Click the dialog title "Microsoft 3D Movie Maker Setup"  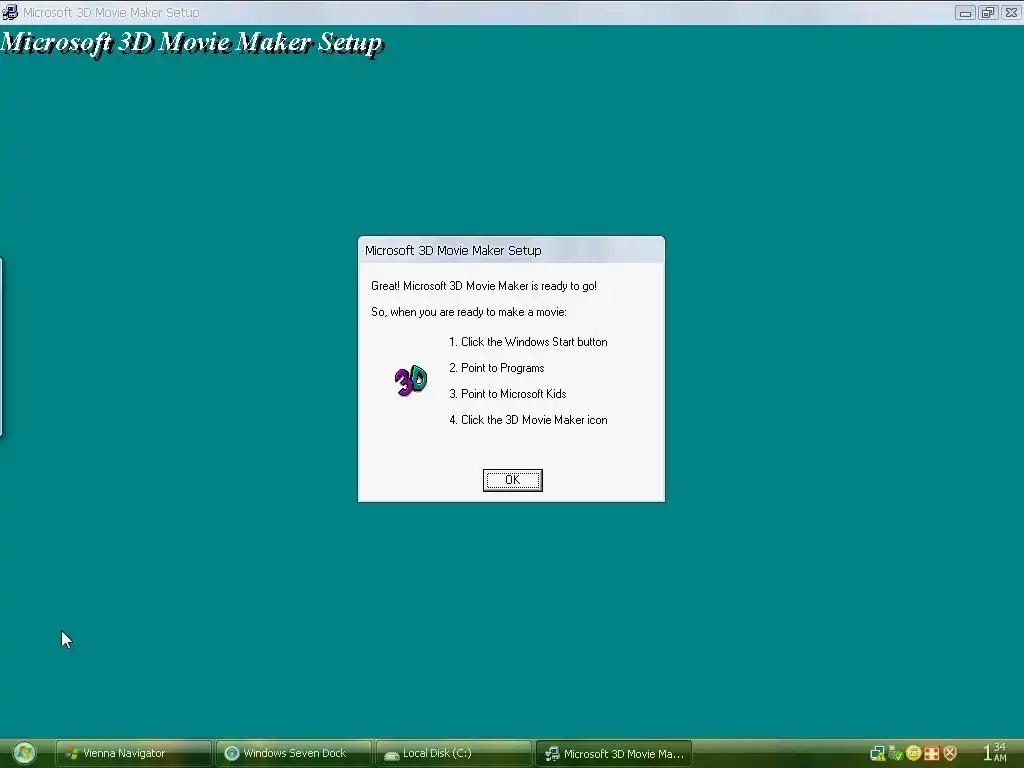(x=453, y=251)
